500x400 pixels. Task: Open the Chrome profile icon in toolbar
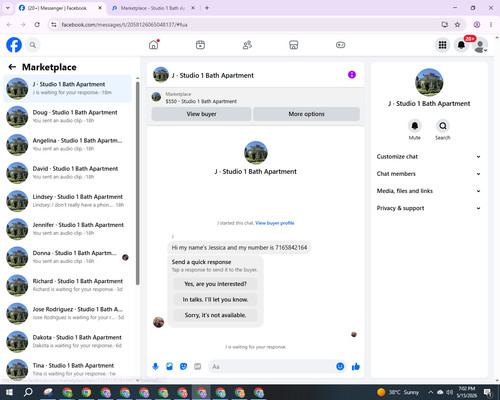click(477, 25)
